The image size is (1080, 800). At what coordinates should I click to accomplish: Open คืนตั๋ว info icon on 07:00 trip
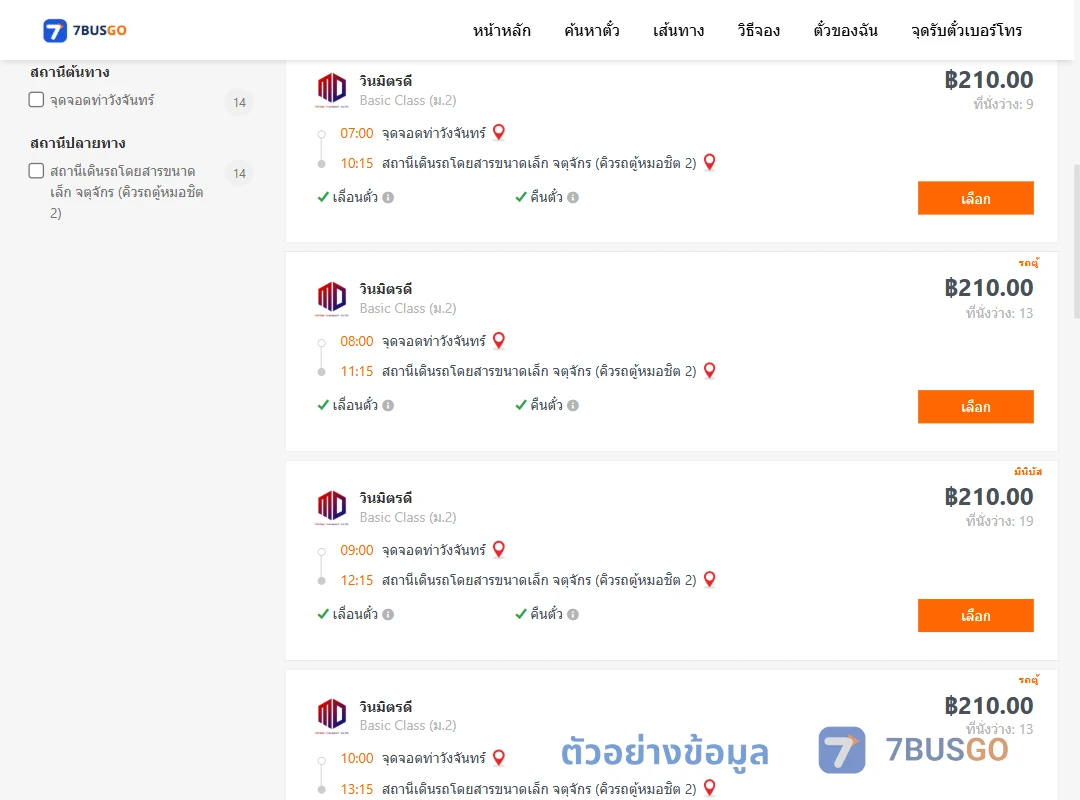[573, 198]
